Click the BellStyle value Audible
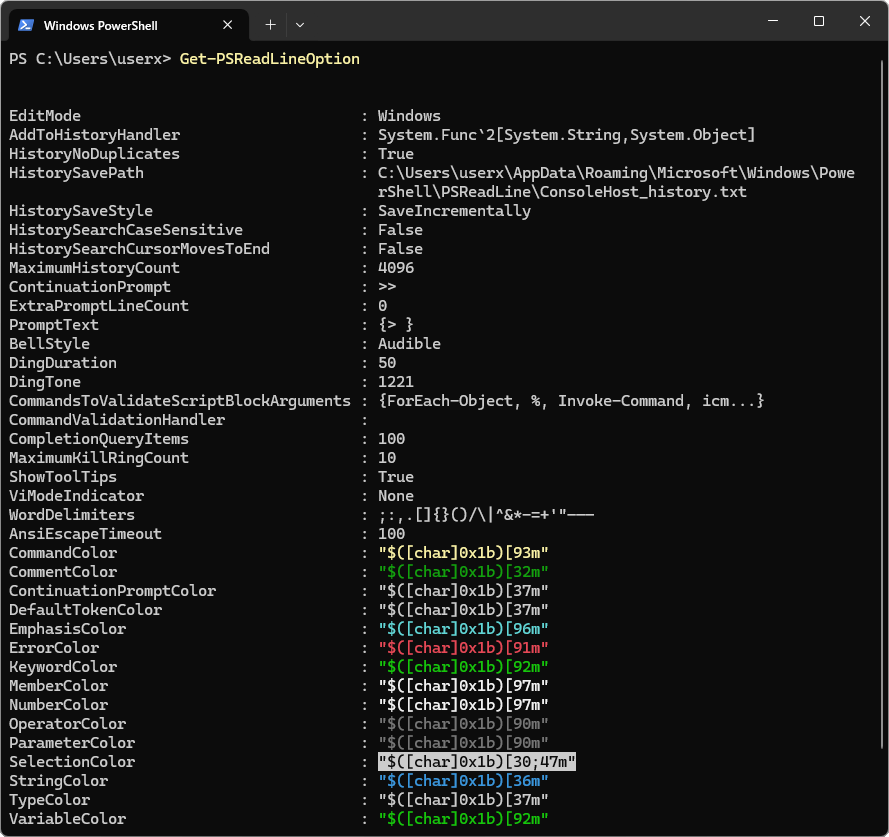Viewport: 889px width, 837px height. point(409,344)
